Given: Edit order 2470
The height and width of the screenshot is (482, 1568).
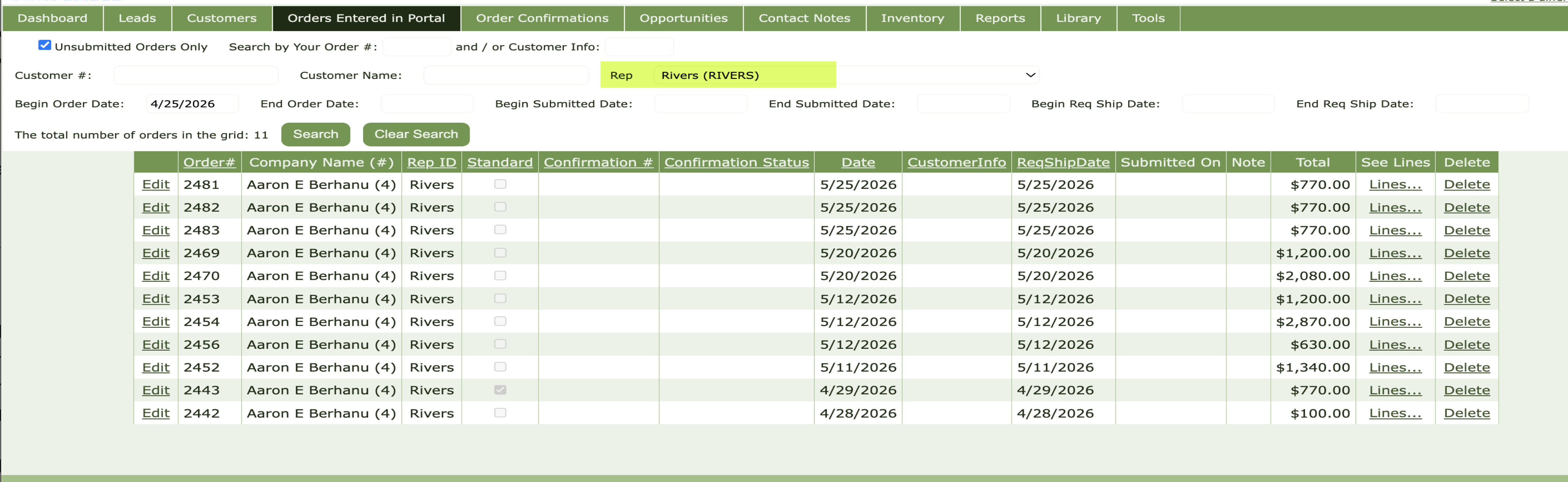Looking at the screenshot, I should coord(156,276).
